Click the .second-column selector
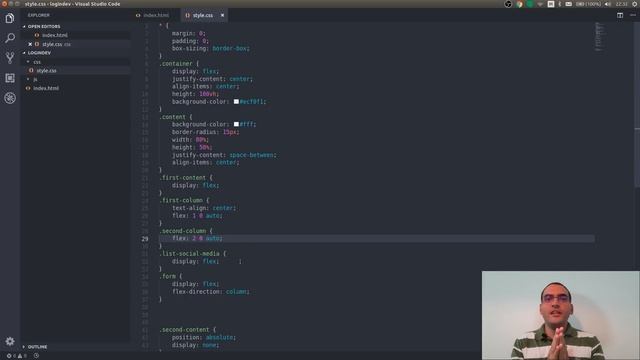This screenshot has width=640, height=360. tap(183, 231)
